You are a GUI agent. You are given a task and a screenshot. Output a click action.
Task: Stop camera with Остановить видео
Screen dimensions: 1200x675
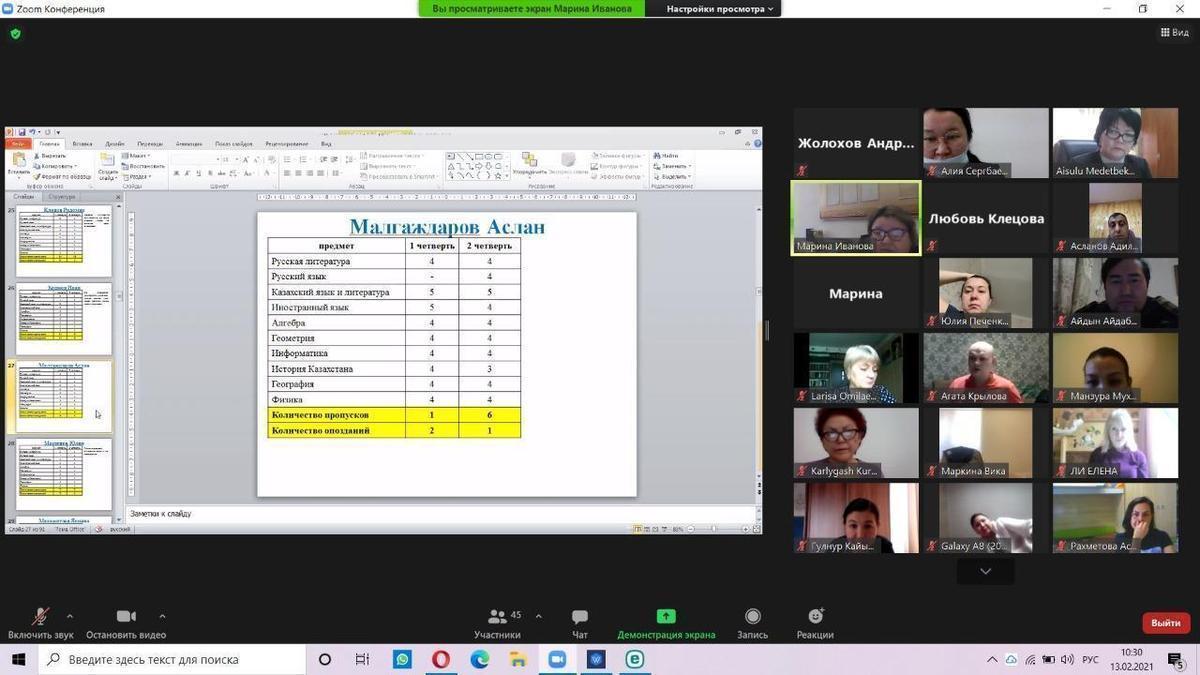point(126,617)
